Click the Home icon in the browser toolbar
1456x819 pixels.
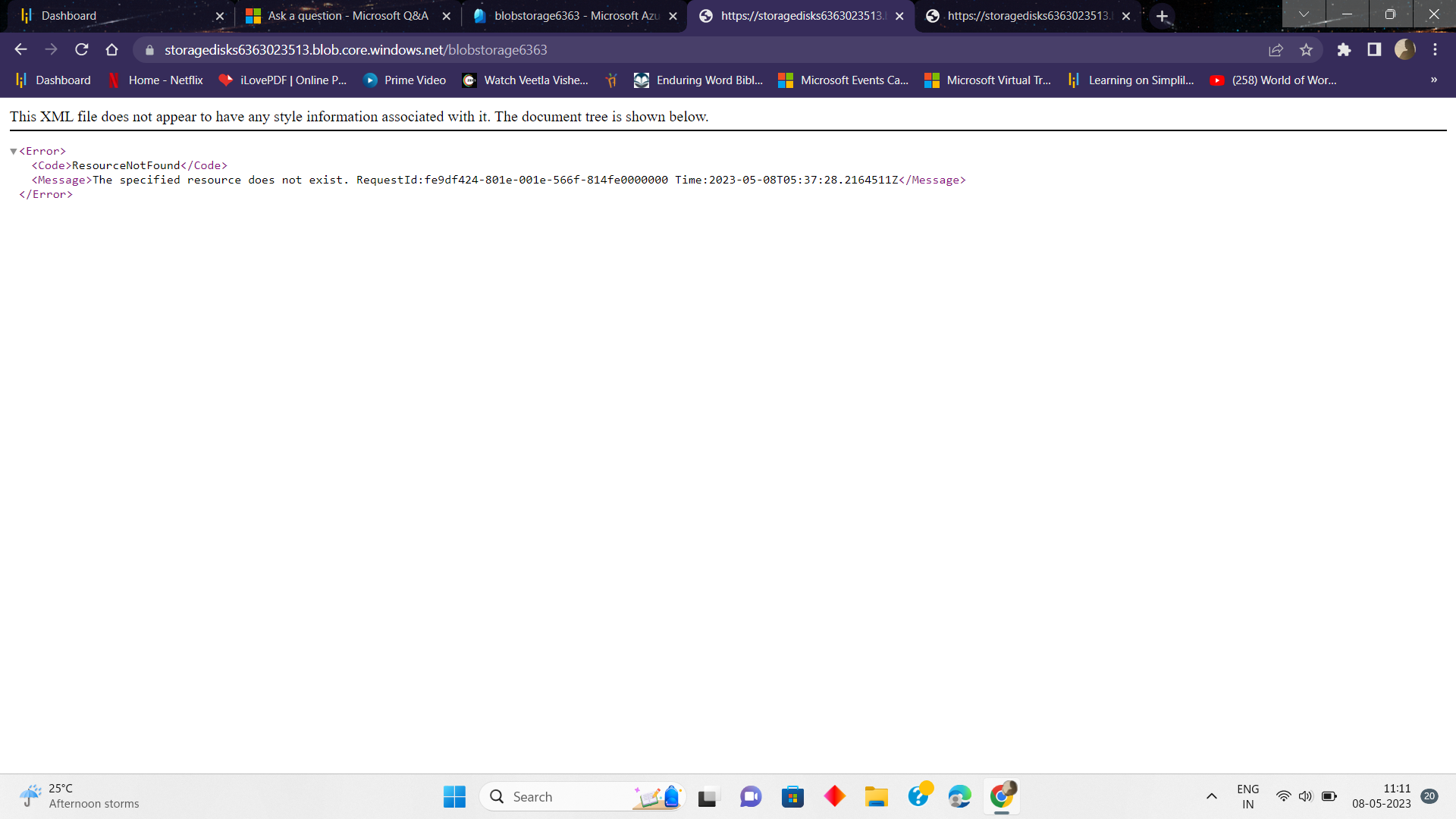click(112, 50)
